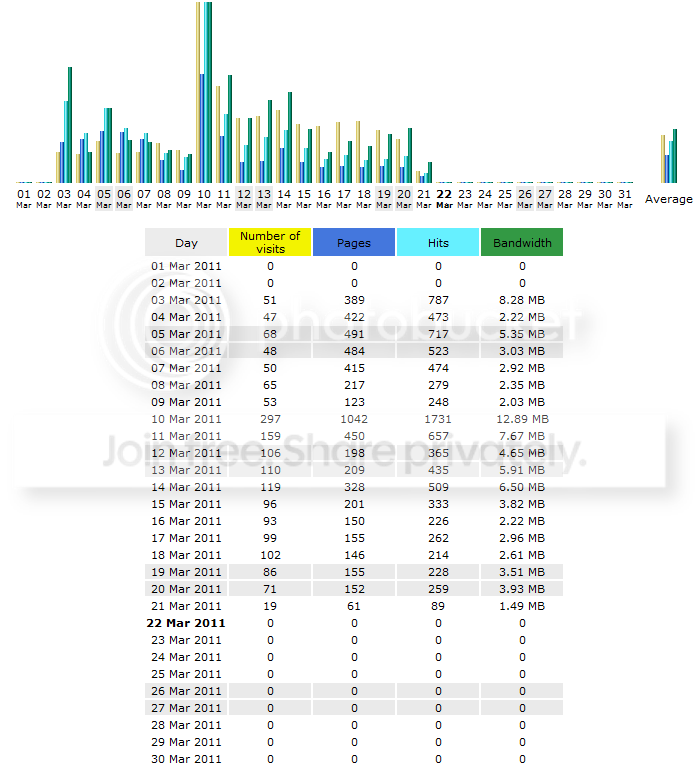Select the 1731 hits value

tap(438, 419)
